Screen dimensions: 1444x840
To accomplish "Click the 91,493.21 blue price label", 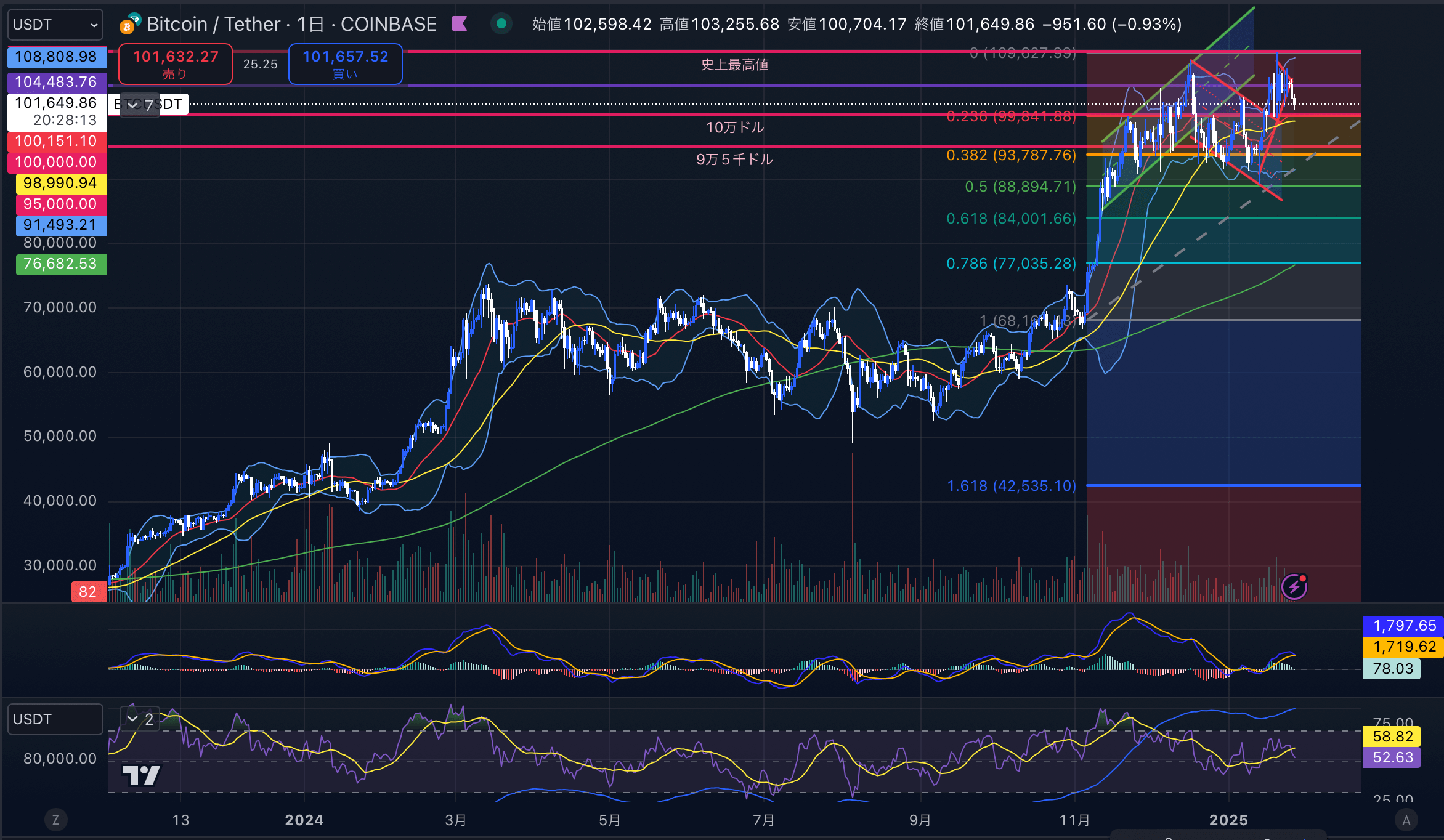I will [x=60, y=225].
